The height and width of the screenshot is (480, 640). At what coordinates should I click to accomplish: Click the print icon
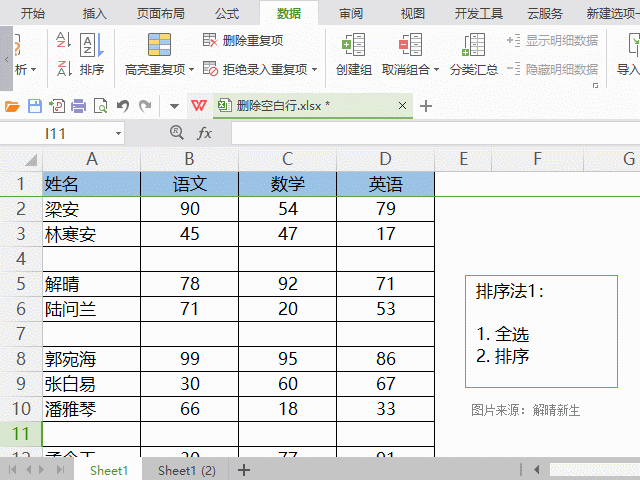pyautogui.click(x=78, y=107)
